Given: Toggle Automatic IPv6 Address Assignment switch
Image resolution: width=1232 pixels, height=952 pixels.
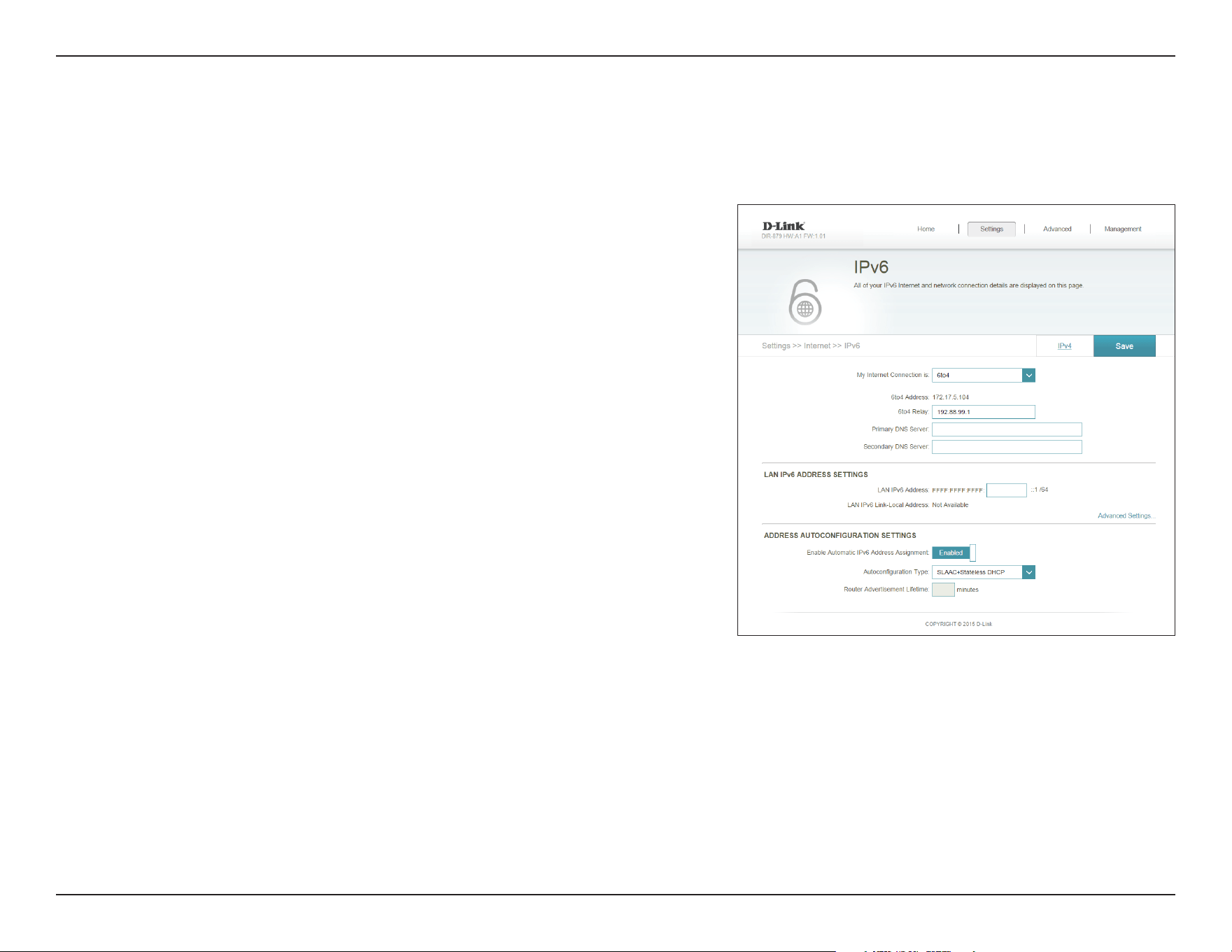Looking at the screenshot, I should 954,553.
